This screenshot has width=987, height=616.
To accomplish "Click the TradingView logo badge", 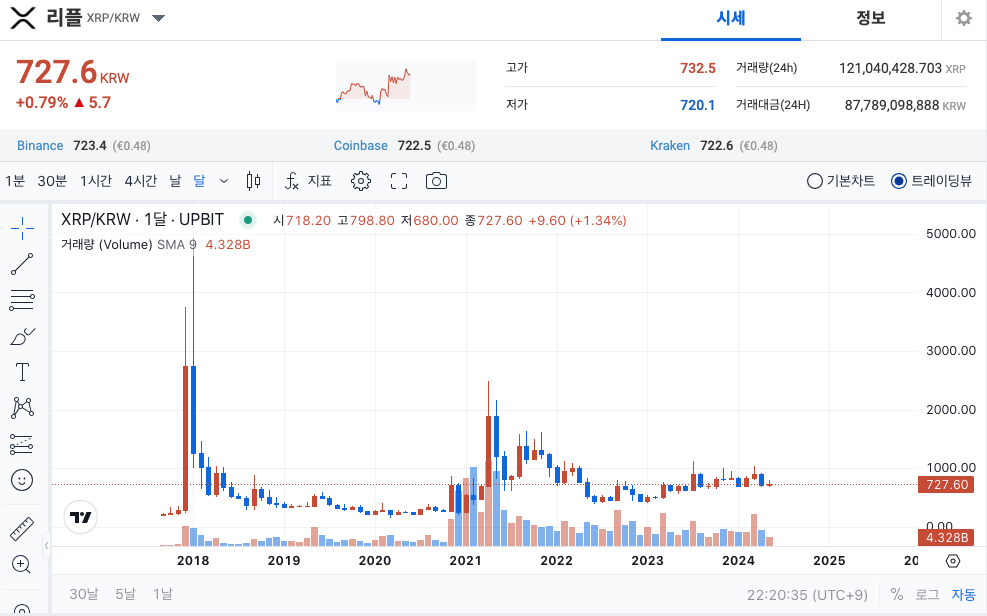I will (81, 517).
